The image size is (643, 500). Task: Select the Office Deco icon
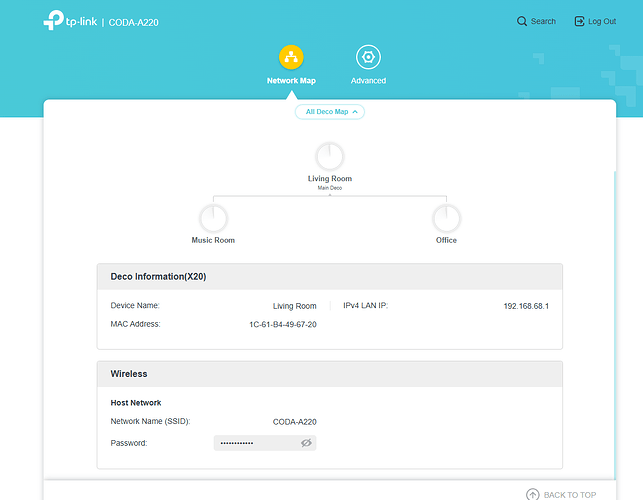pos(446,218)
